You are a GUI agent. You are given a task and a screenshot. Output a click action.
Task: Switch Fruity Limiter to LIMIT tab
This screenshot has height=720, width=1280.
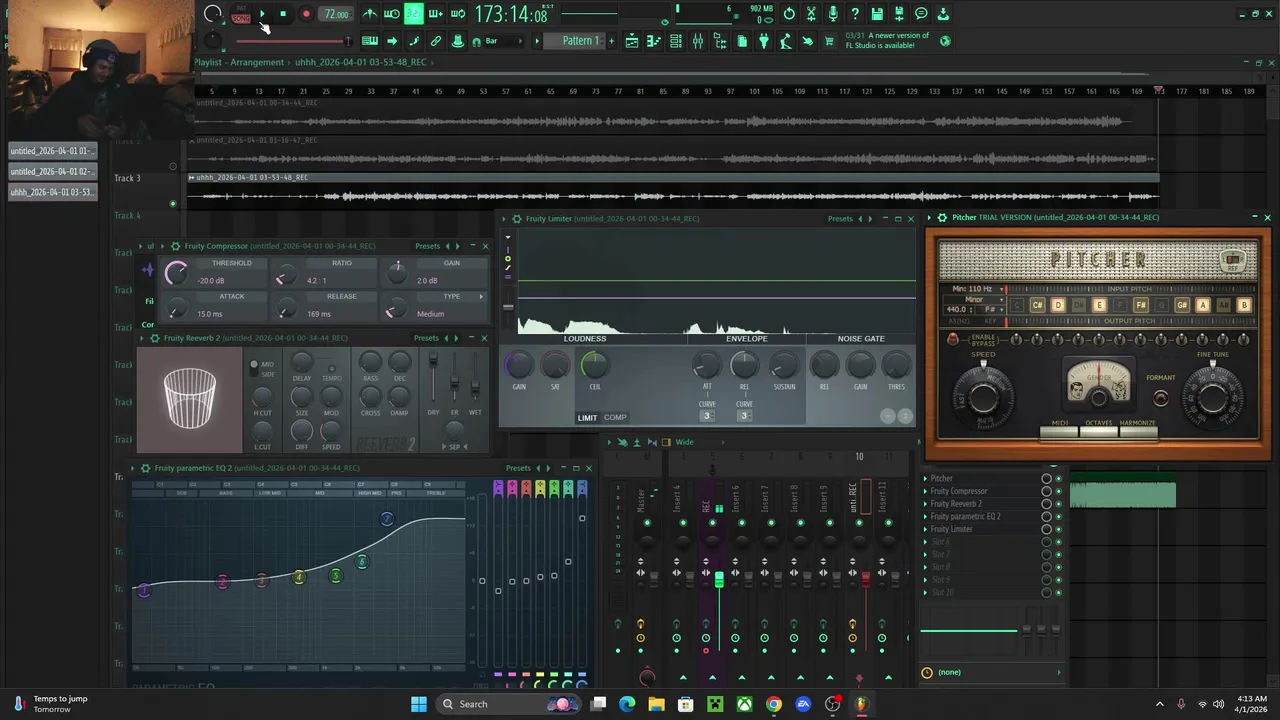tap(587, 417)
